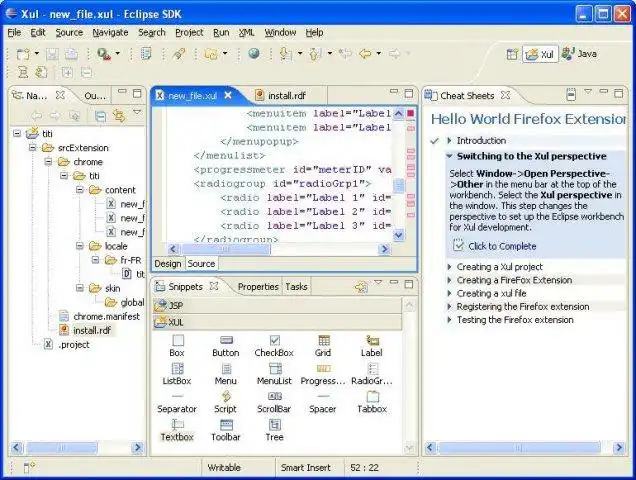Insert the MenuList snippet
Image resolution: width=636 pixels, height=480 pixels.
[x=274, y=374]
